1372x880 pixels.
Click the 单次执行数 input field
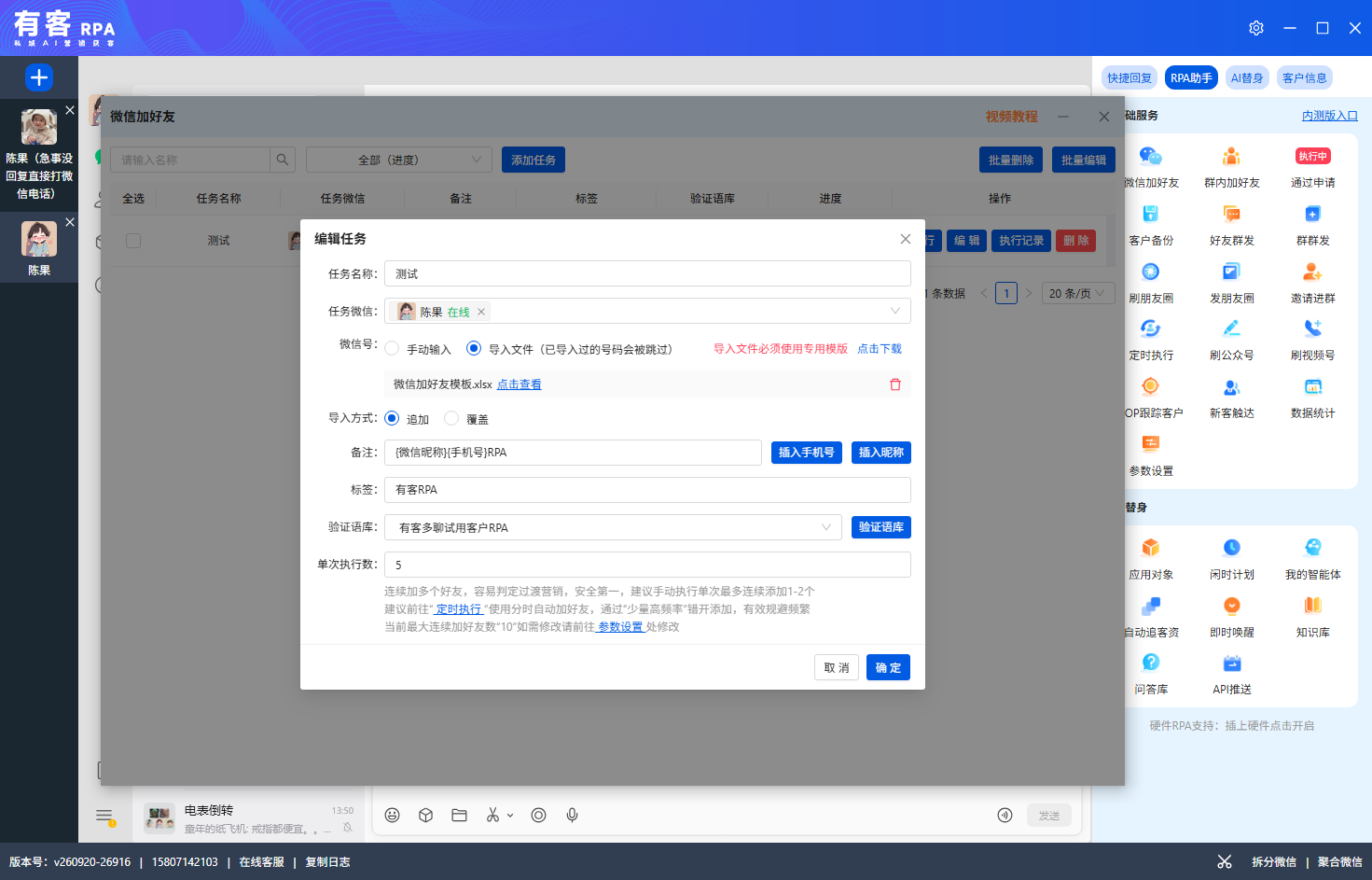coord(647,565)
